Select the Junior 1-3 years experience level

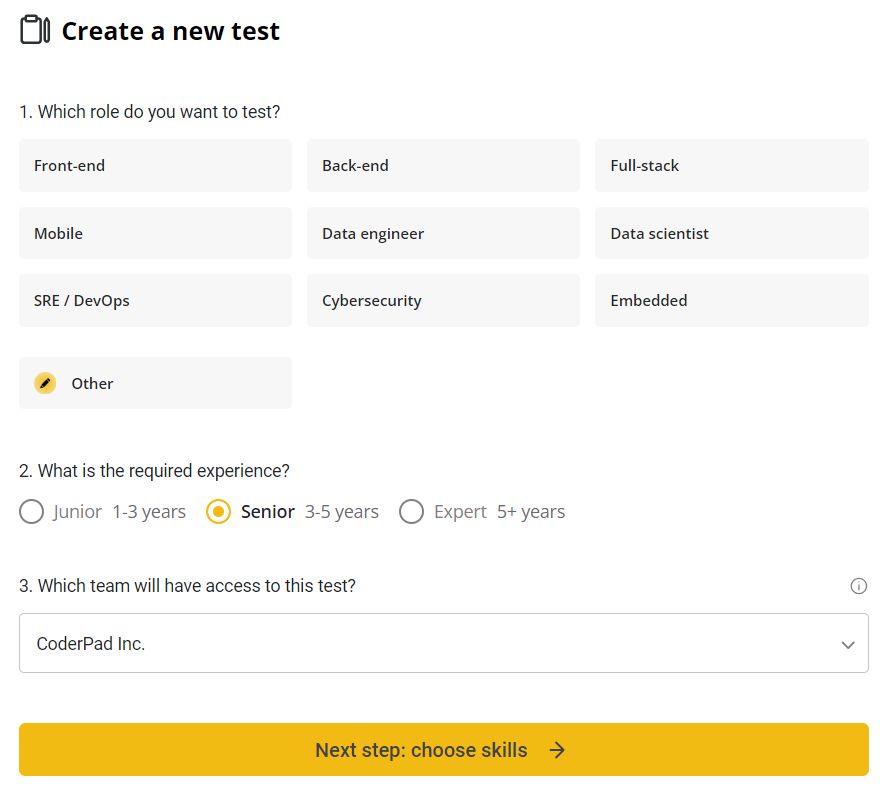pyautogui.click(x=31, y=511)
